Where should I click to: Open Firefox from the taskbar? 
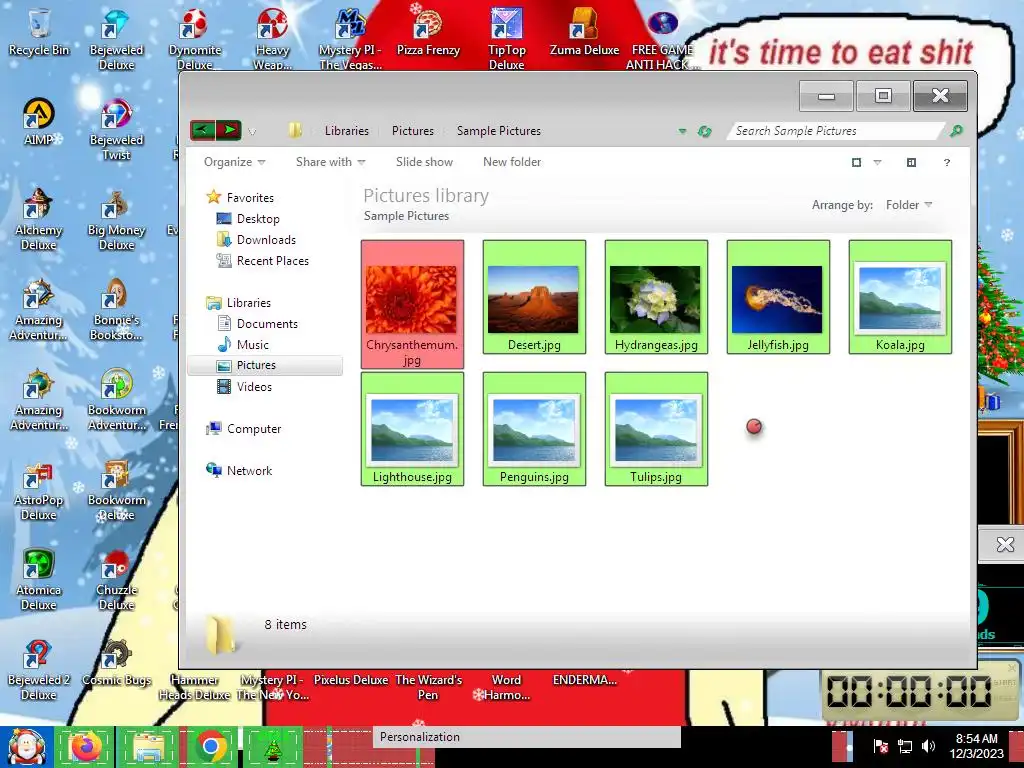(x=85, y=747)
